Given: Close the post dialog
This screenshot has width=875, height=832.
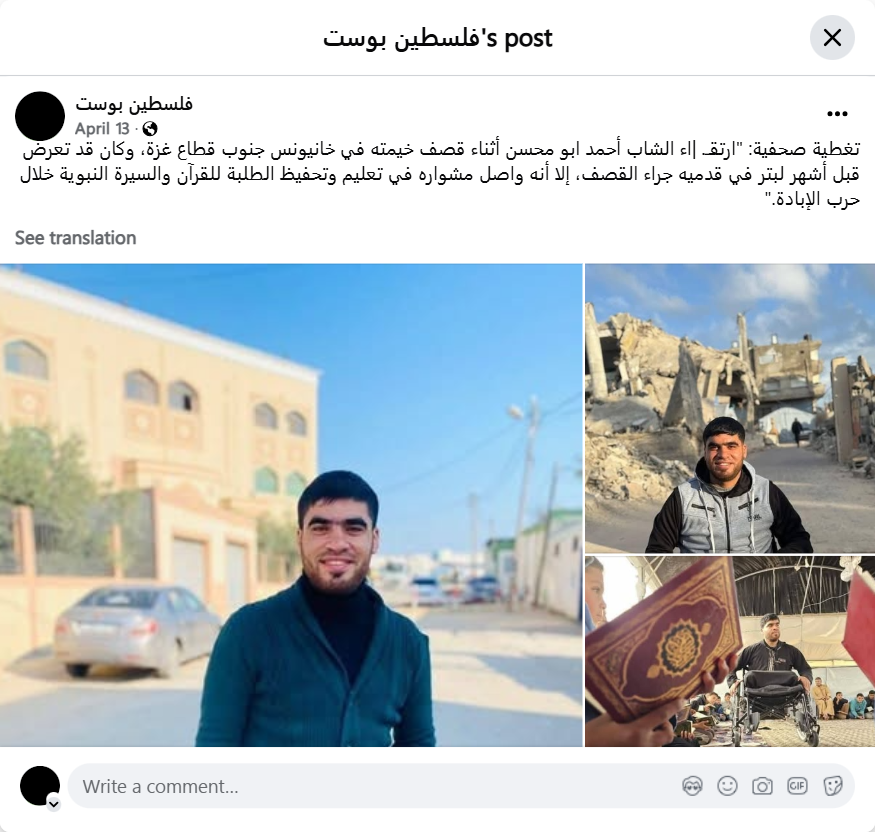Looking at the screenshot, I should click(x=832, y=37).
